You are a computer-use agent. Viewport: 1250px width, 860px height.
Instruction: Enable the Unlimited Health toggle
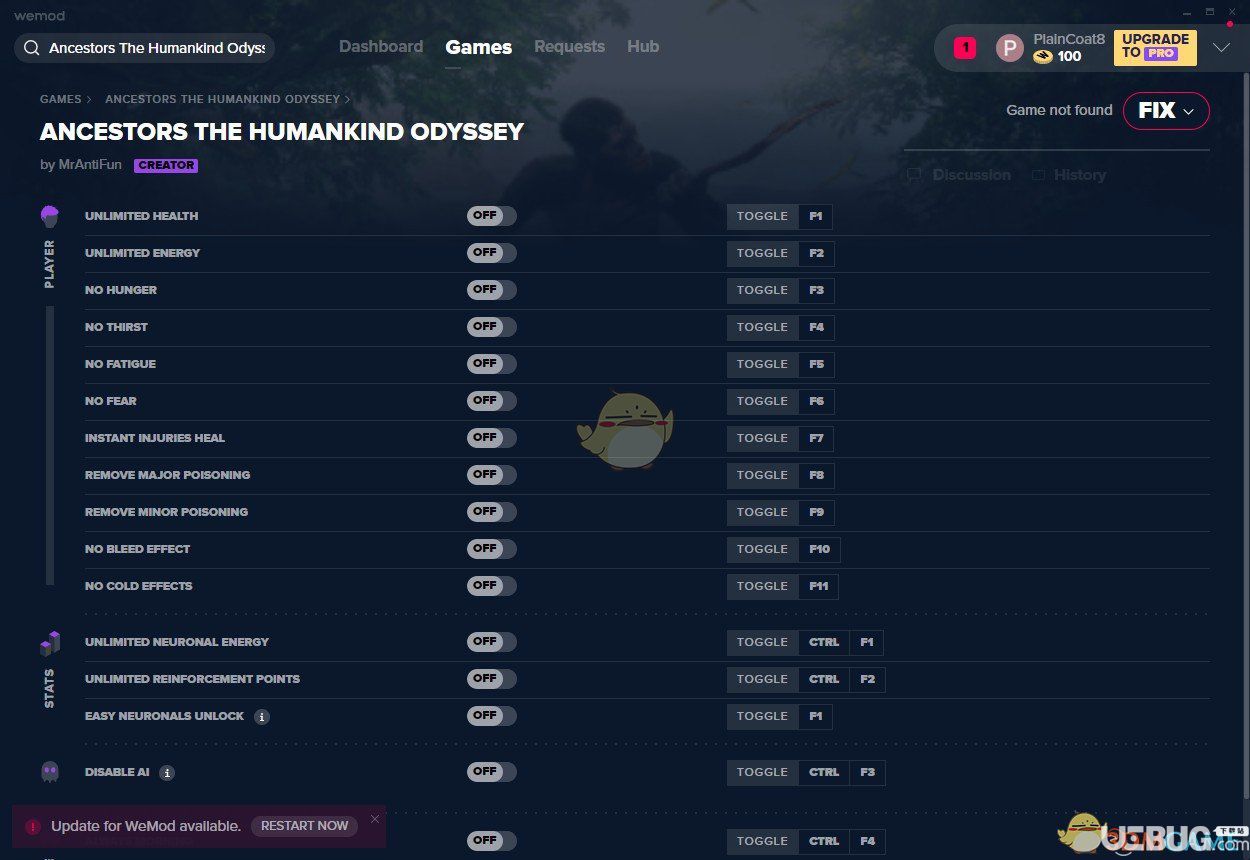491,216
